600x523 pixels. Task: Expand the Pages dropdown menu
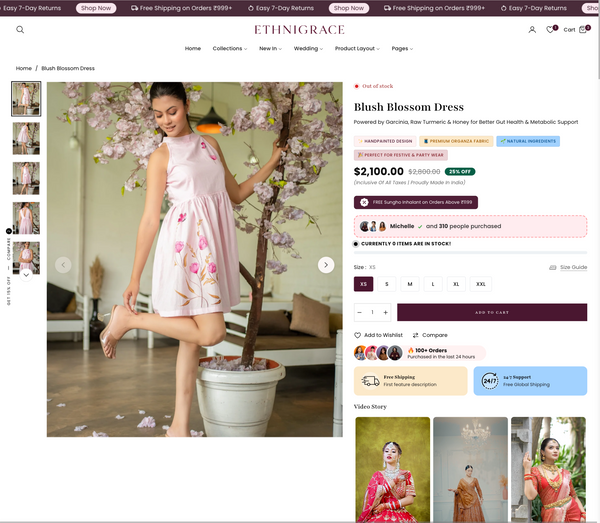[x=402, y=48]
